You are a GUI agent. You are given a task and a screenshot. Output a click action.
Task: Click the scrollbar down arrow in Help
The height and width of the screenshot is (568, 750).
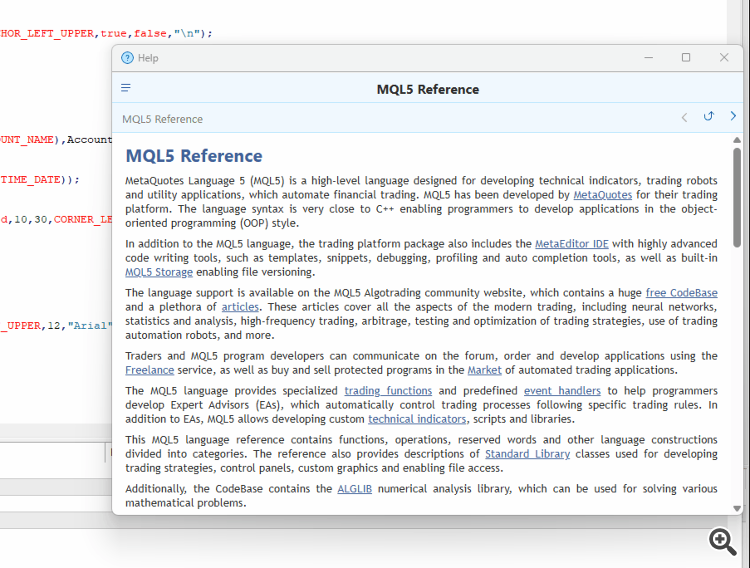(737, 509)
